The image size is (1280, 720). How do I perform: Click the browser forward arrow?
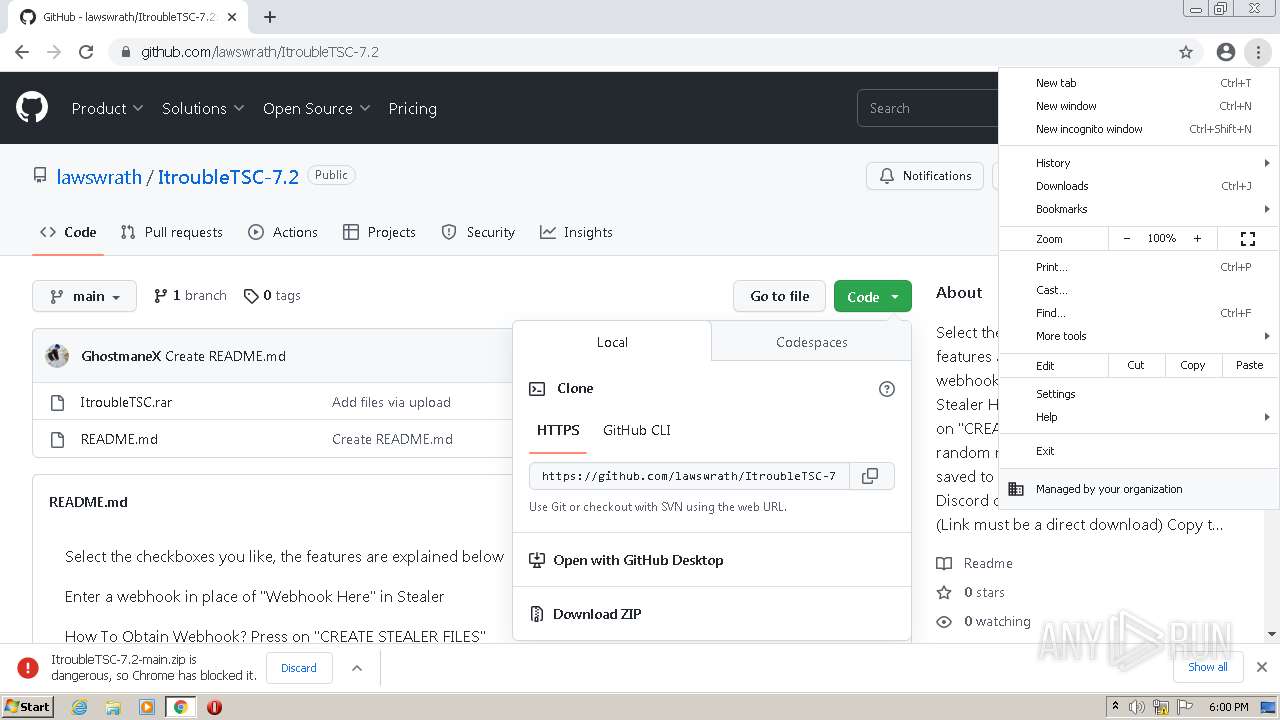point(54,52)
